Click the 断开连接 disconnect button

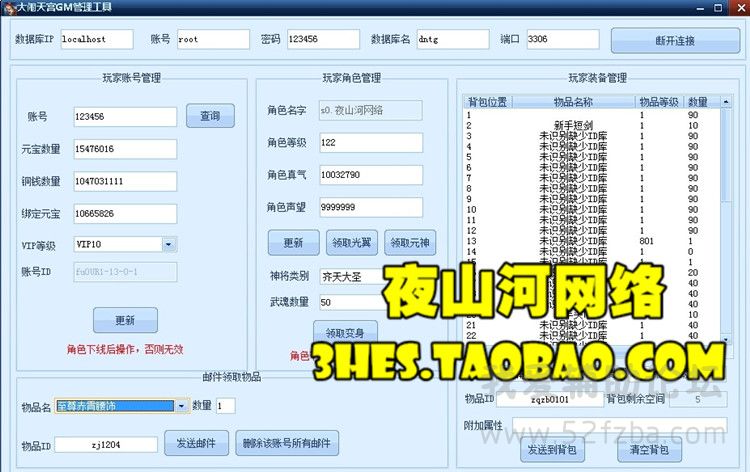[x=675, y=41]
